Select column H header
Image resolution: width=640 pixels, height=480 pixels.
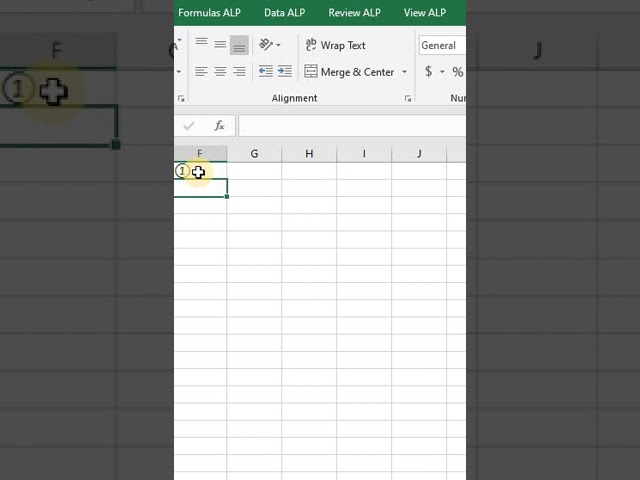pyautogui.click(x=309, y=153)
